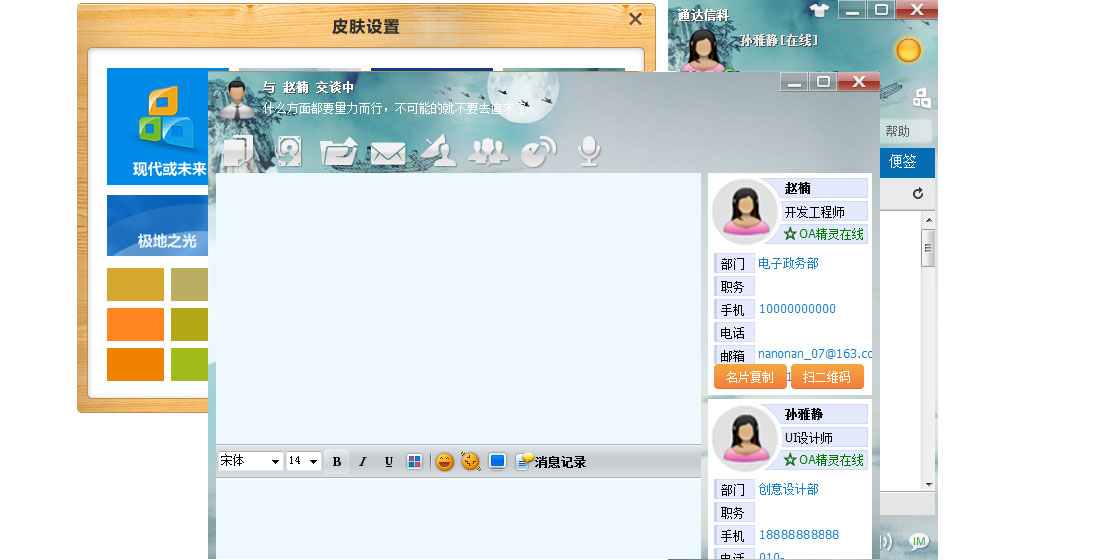This screenshot has width=1100, height=560.
Task: Insert an emoji with smiley face icon
Action: (x=444, y=462)
